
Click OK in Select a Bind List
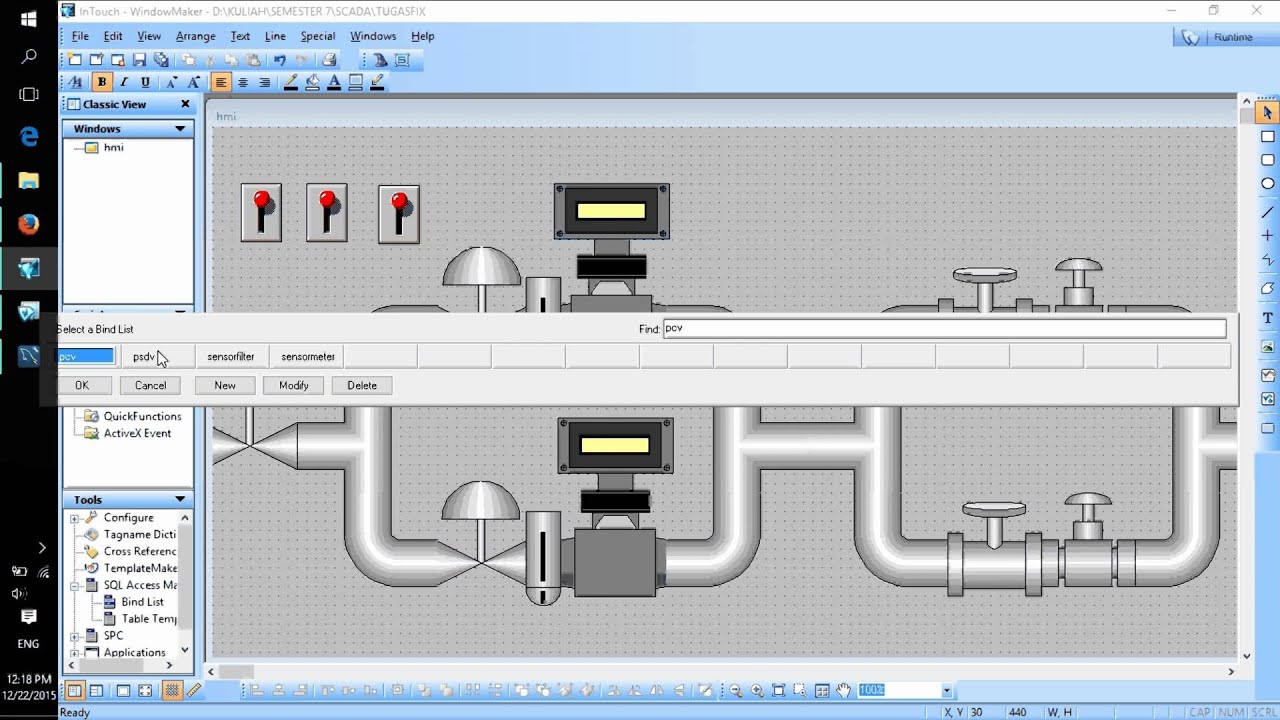[x=82, y=385]
